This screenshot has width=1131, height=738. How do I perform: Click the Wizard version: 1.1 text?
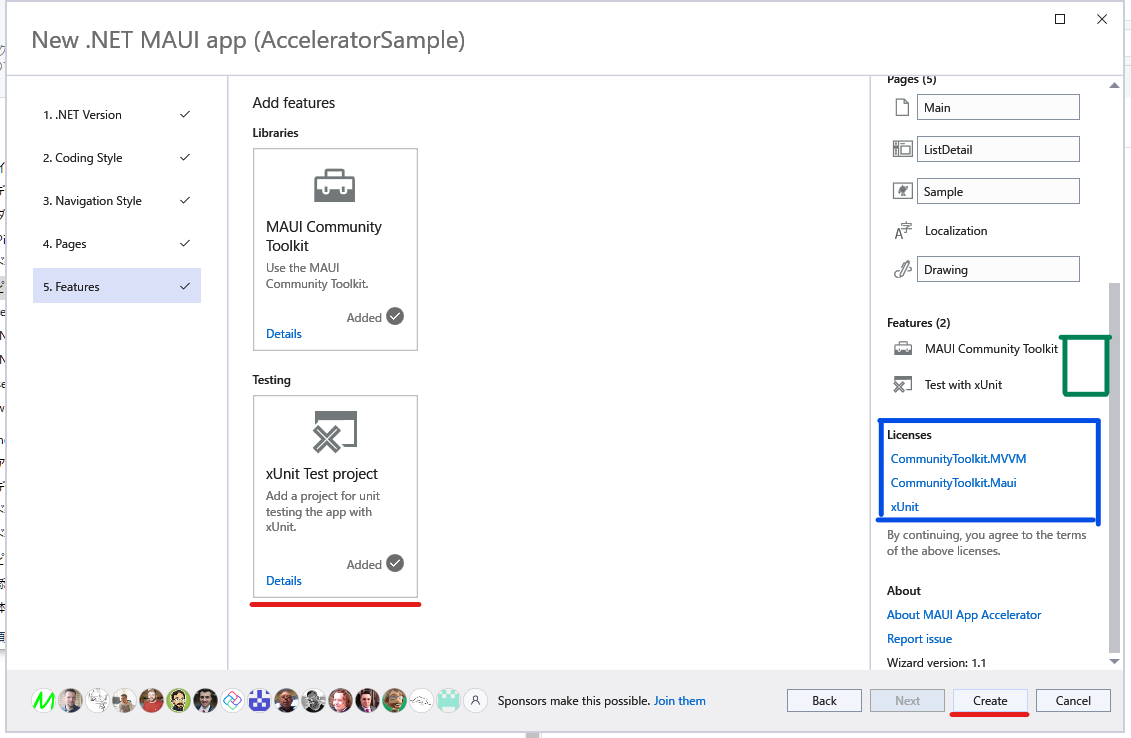coord(936,662)
